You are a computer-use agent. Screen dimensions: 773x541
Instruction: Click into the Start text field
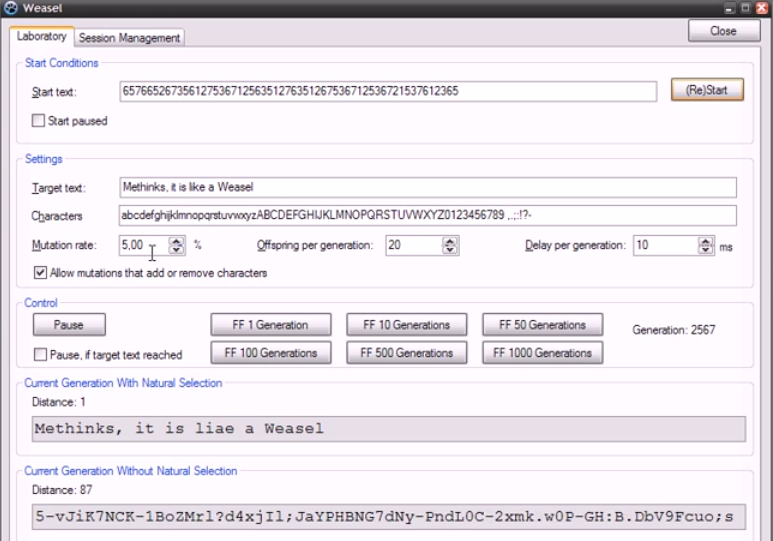pyautogui.click(x=387, y=91)
